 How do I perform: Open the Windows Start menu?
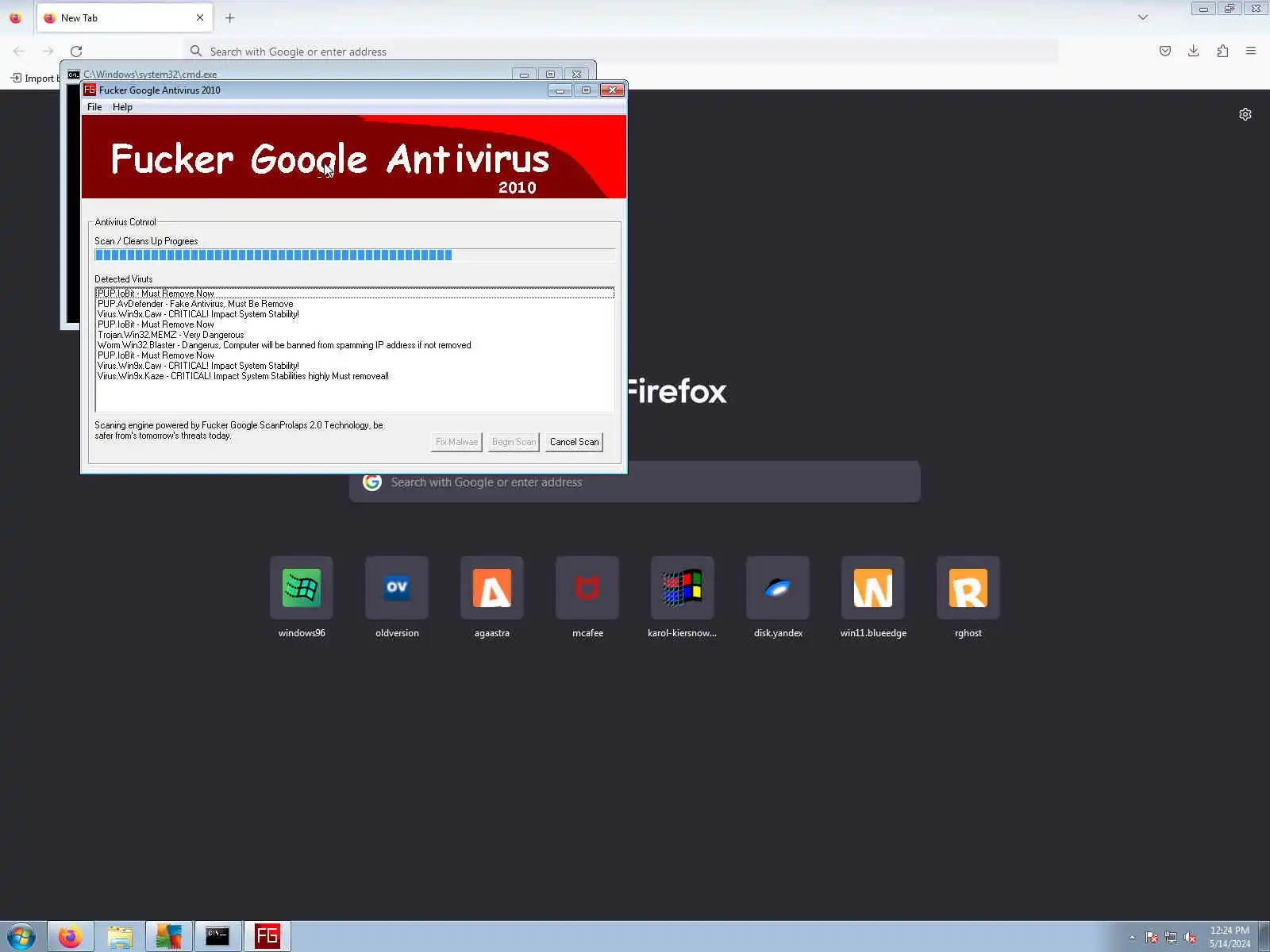tap(21, 937)
